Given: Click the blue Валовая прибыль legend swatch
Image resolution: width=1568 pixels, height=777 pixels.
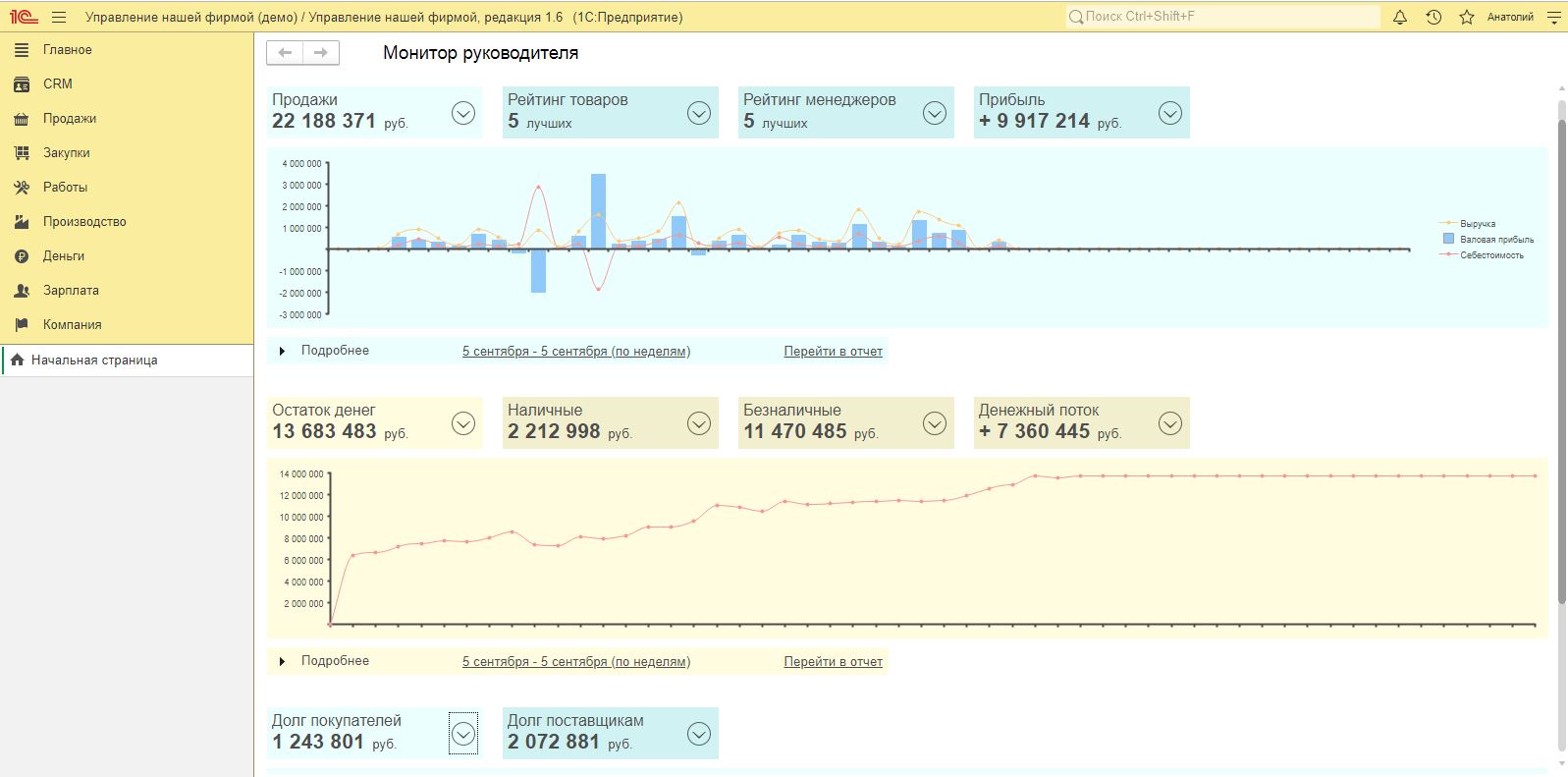Looking at the screenshot, I should [x=1448, y=239].
